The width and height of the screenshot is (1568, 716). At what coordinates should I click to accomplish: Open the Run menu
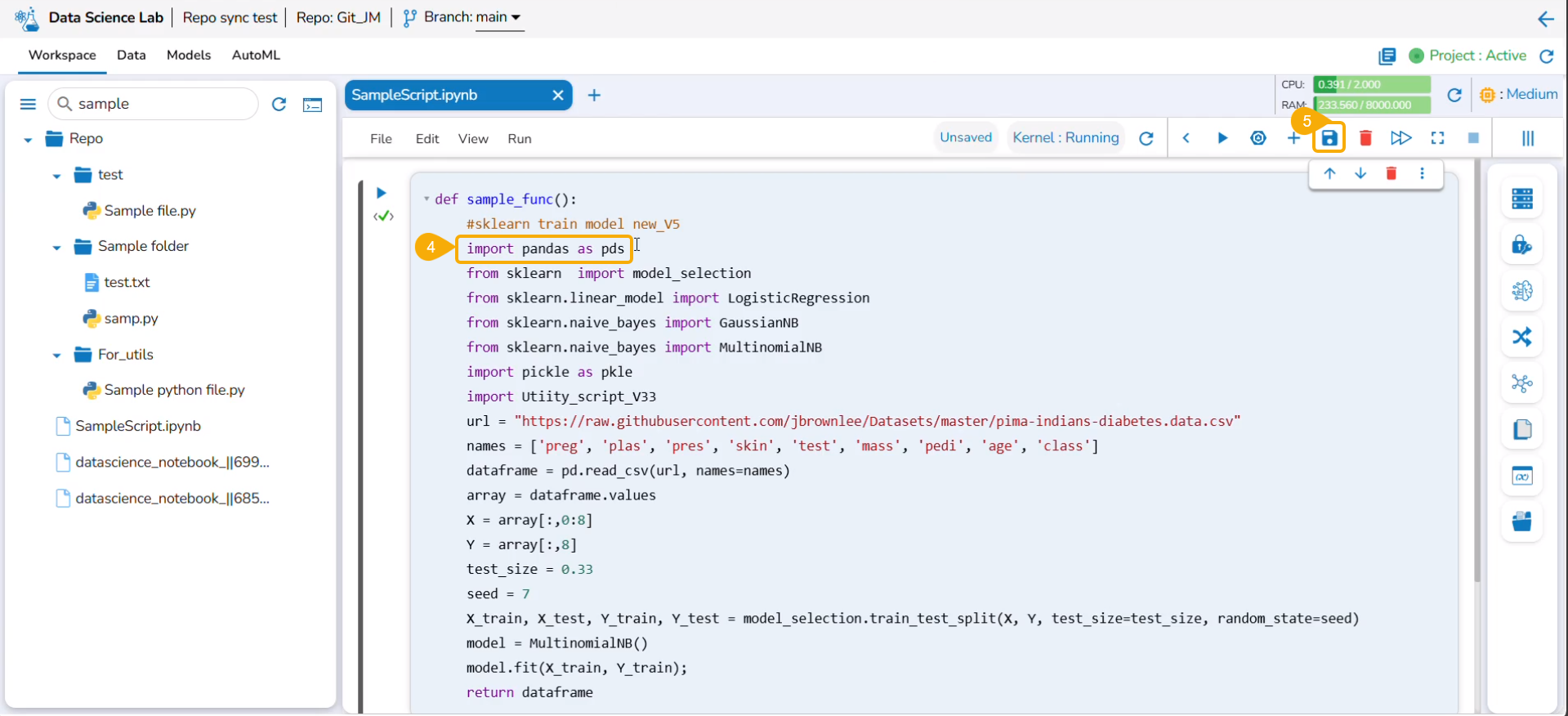519,139
